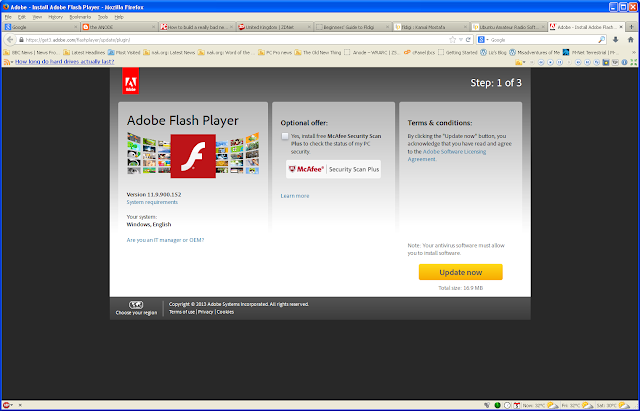Open the BBC News bookmark folder
This screenshot has width=640, height=411.
[31, 52]
